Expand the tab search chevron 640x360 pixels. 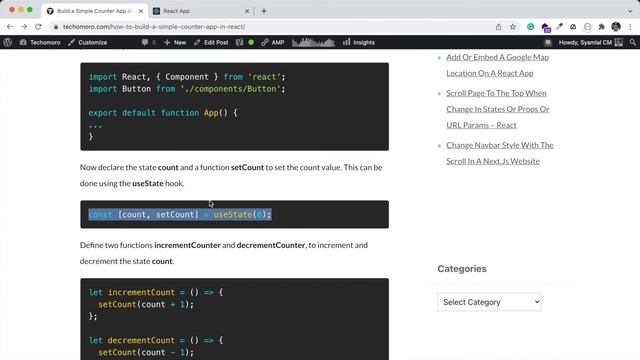tap(630, 11)
